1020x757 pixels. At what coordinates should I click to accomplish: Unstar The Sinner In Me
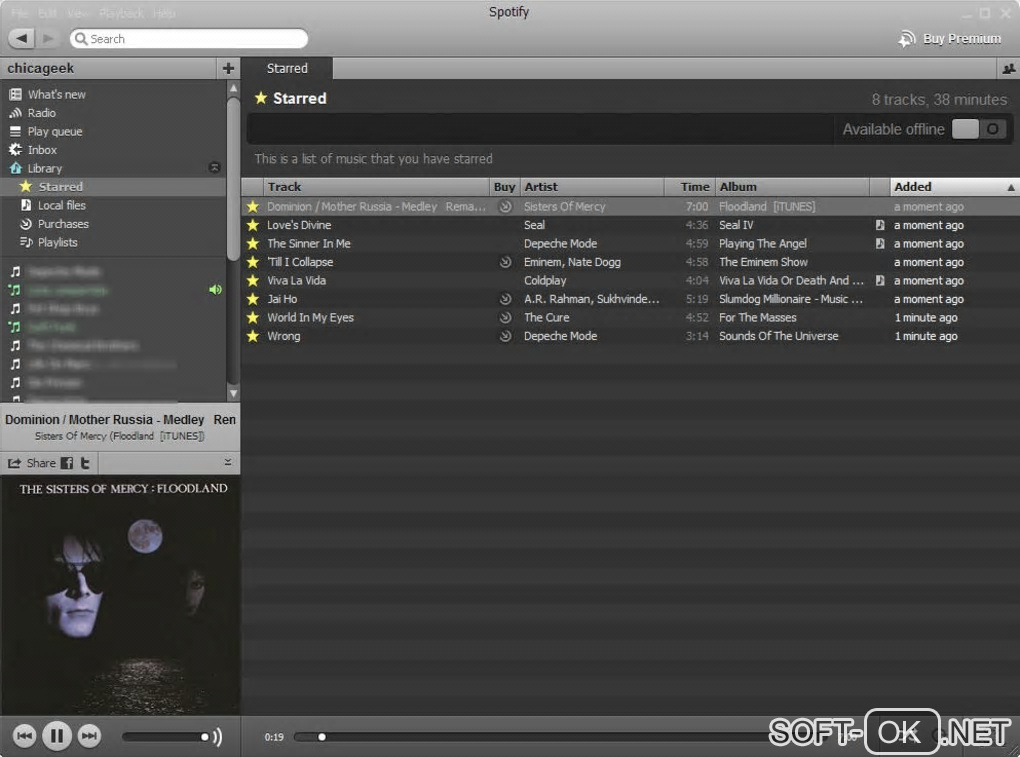(x=252, y=243)
